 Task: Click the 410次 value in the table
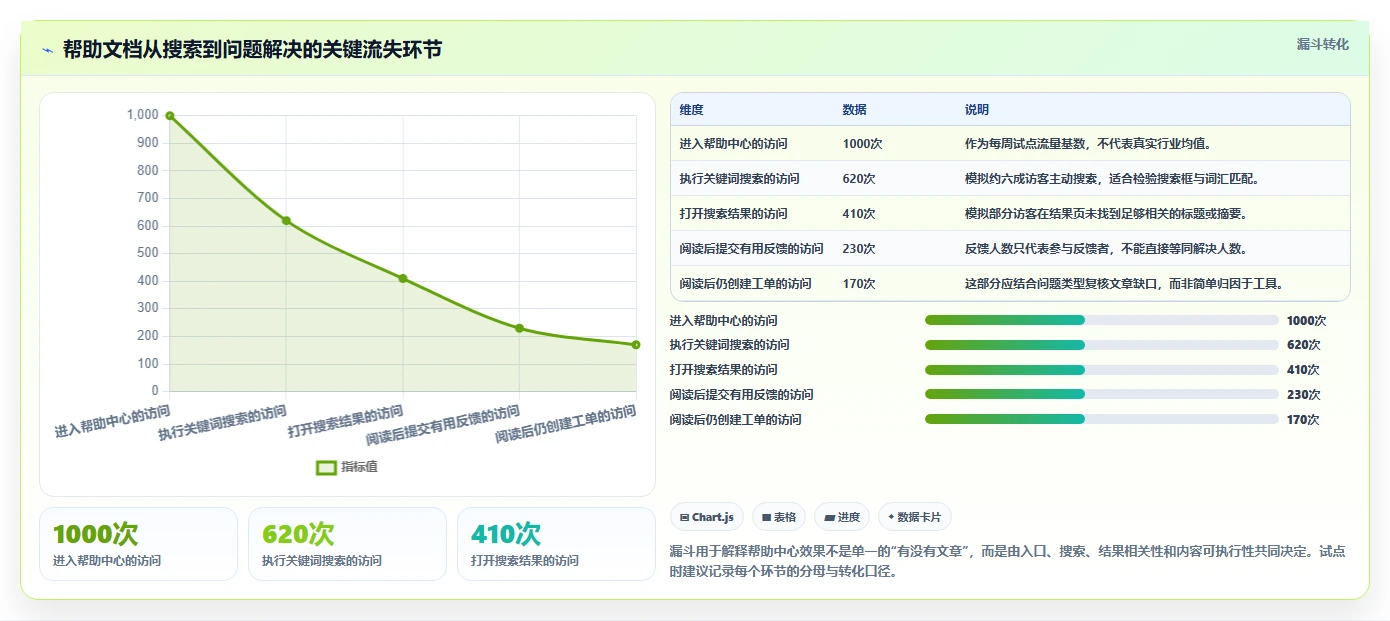pyautogui.click(x=859, y=214)
